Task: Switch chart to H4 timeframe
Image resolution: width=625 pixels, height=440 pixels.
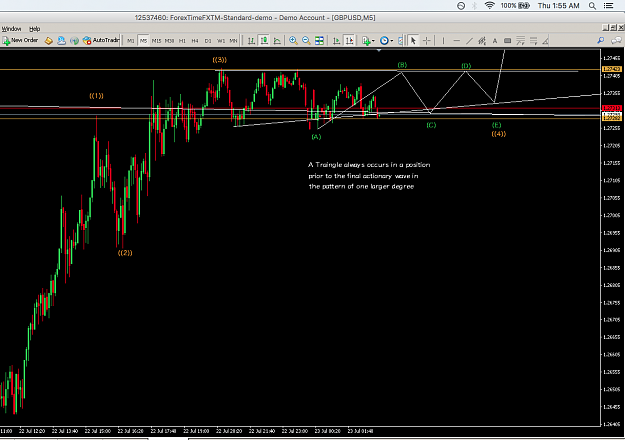Action: pyautogui.click(x=195, y=41)
